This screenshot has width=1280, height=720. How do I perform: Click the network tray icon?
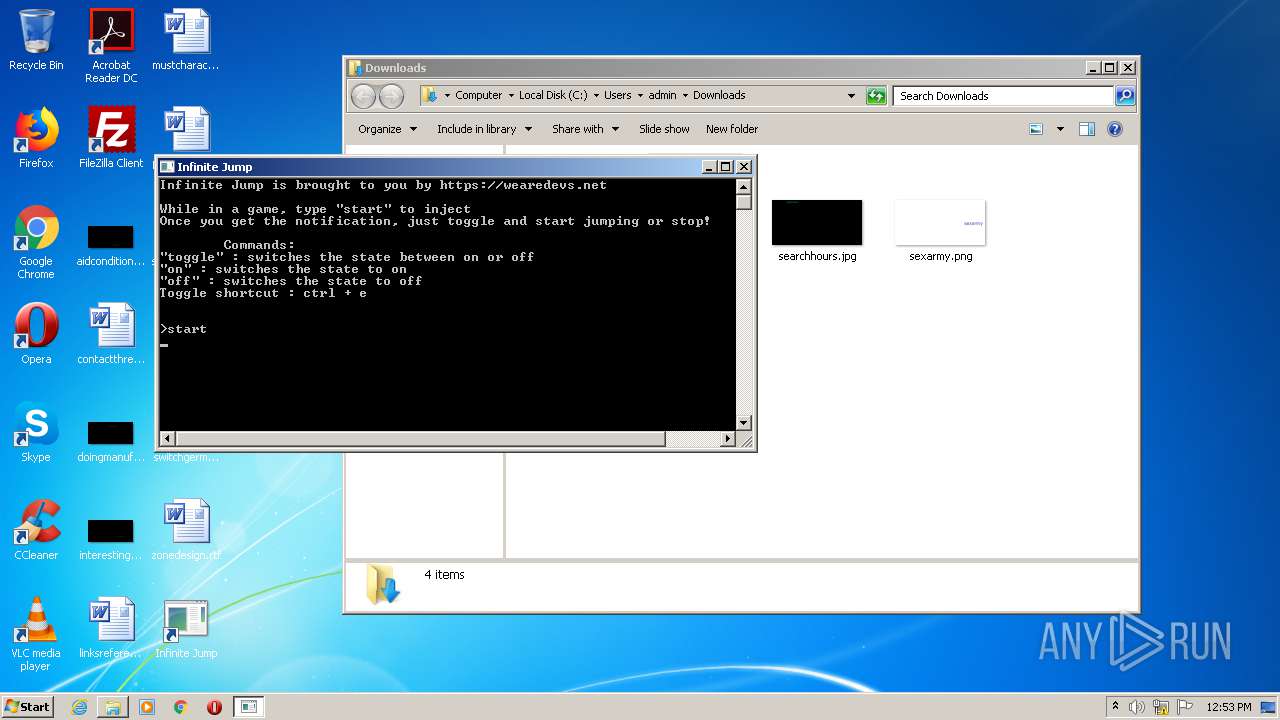tap(1160, 707)
